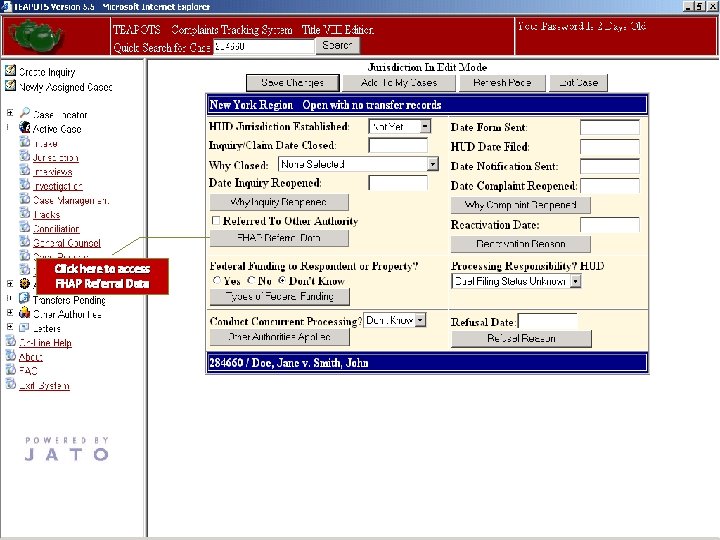Viewport: 720px width, 540px height.
Task: Click the Refusal Reason button
Action: [521, 339]
